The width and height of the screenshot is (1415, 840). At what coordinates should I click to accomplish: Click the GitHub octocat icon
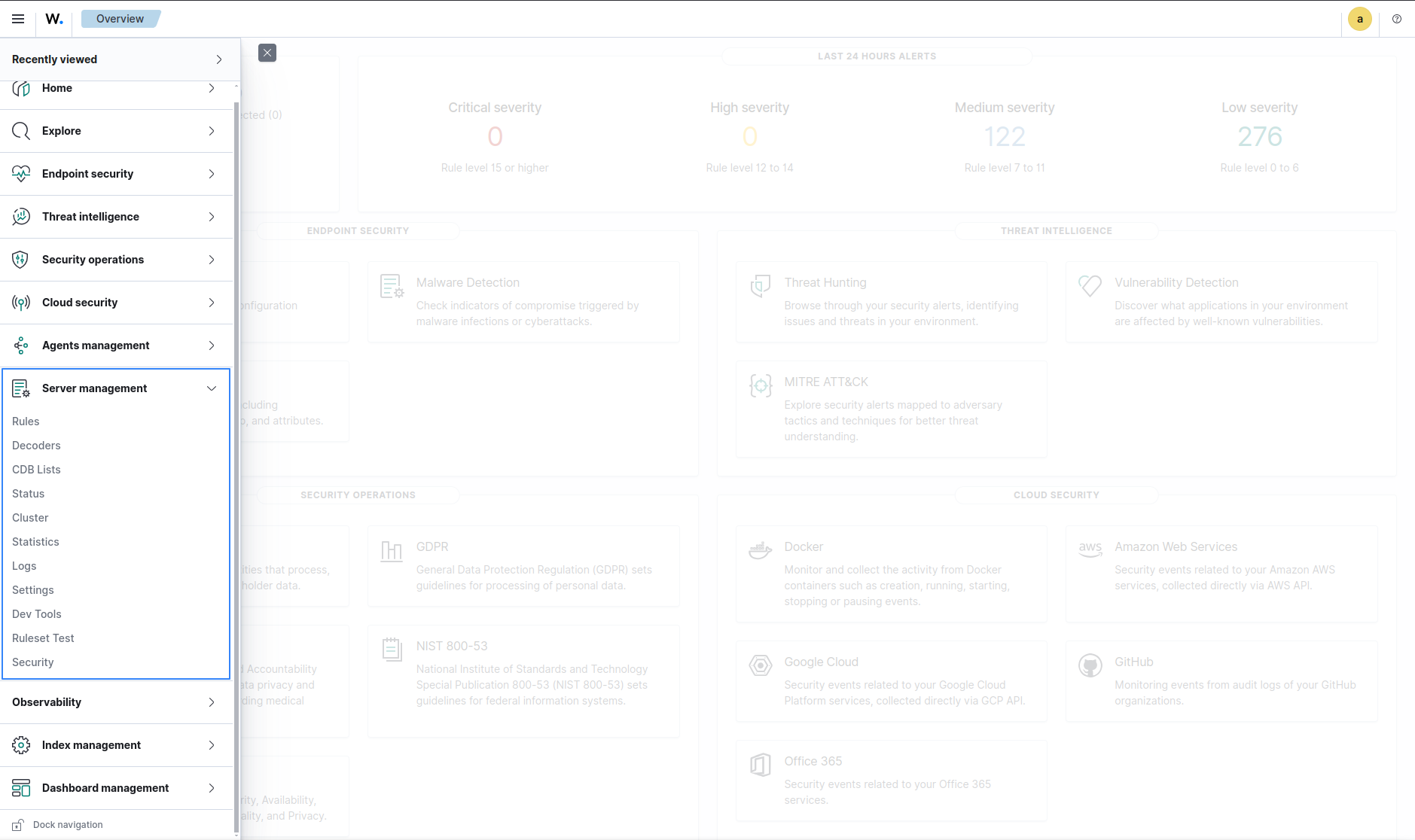point(1090,665)
